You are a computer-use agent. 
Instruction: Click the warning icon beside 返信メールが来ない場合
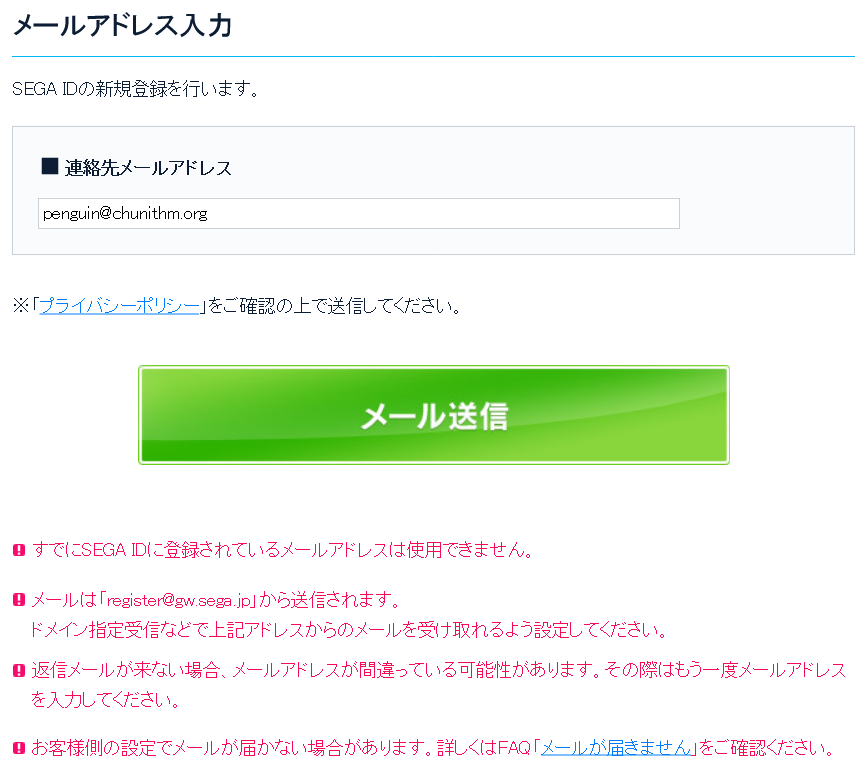click(19, 670)
